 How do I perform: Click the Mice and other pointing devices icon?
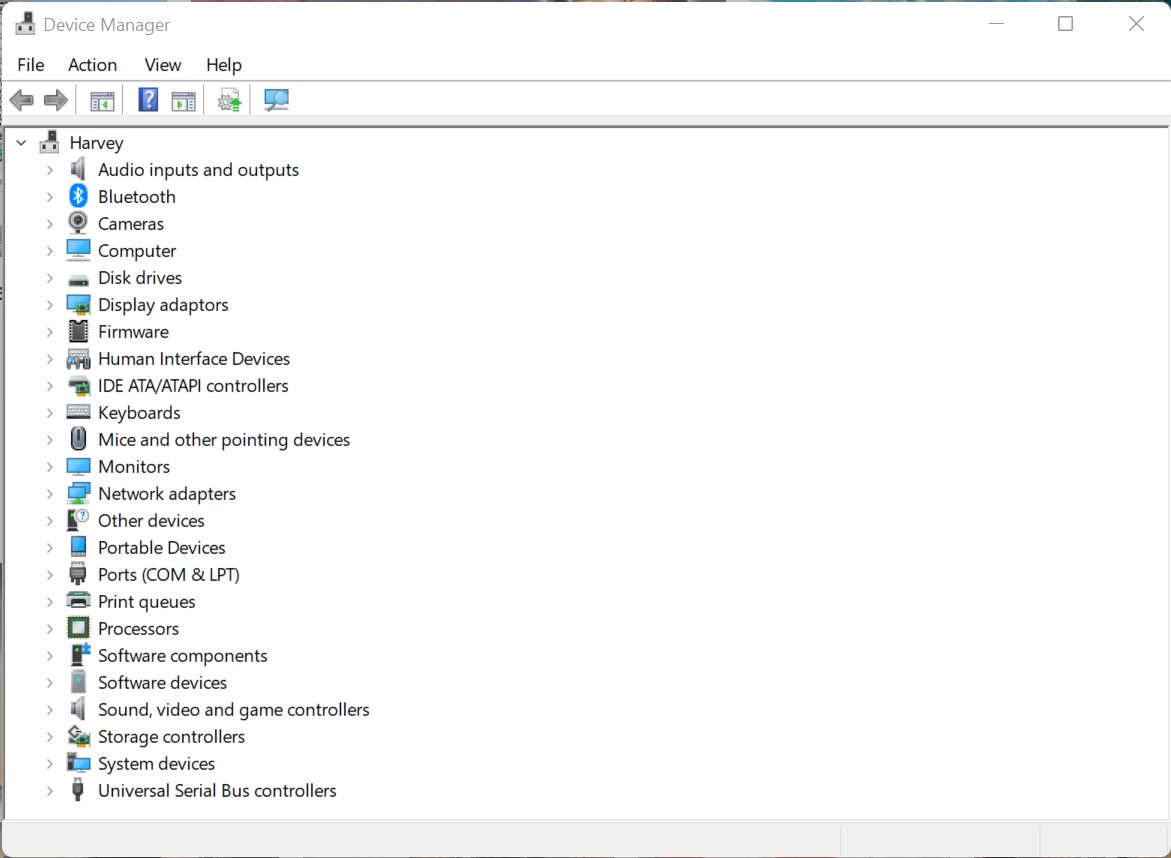click(78, 439)
